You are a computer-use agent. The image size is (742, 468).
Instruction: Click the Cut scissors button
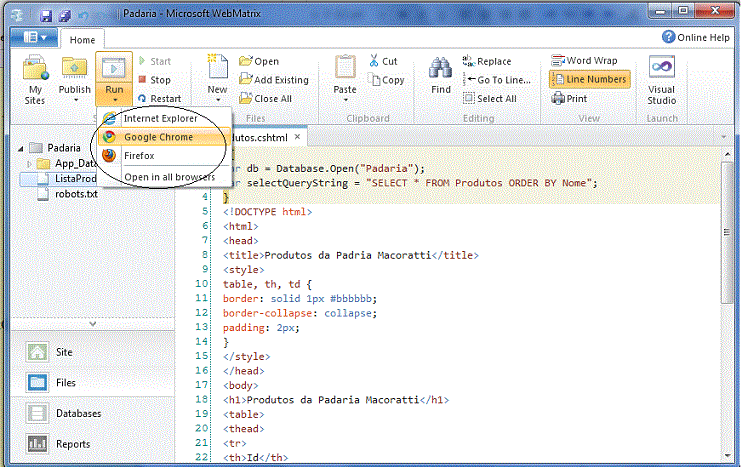pyautogui.click(x=382, y=61)
